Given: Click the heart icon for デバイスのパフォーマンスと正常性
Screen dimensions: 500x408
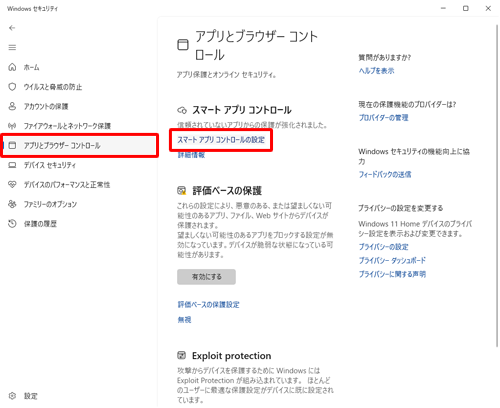Looking at the screenshot, I should click(x=12, y=184).
